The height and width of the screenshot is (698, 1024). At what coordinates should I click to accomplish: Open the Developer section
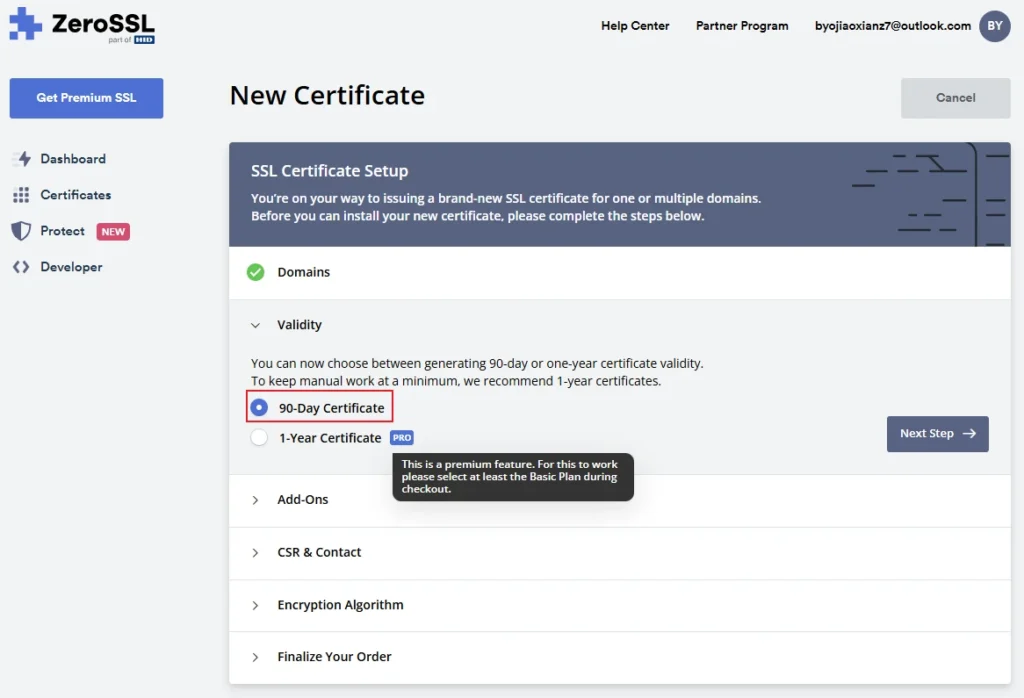(71, 267)
